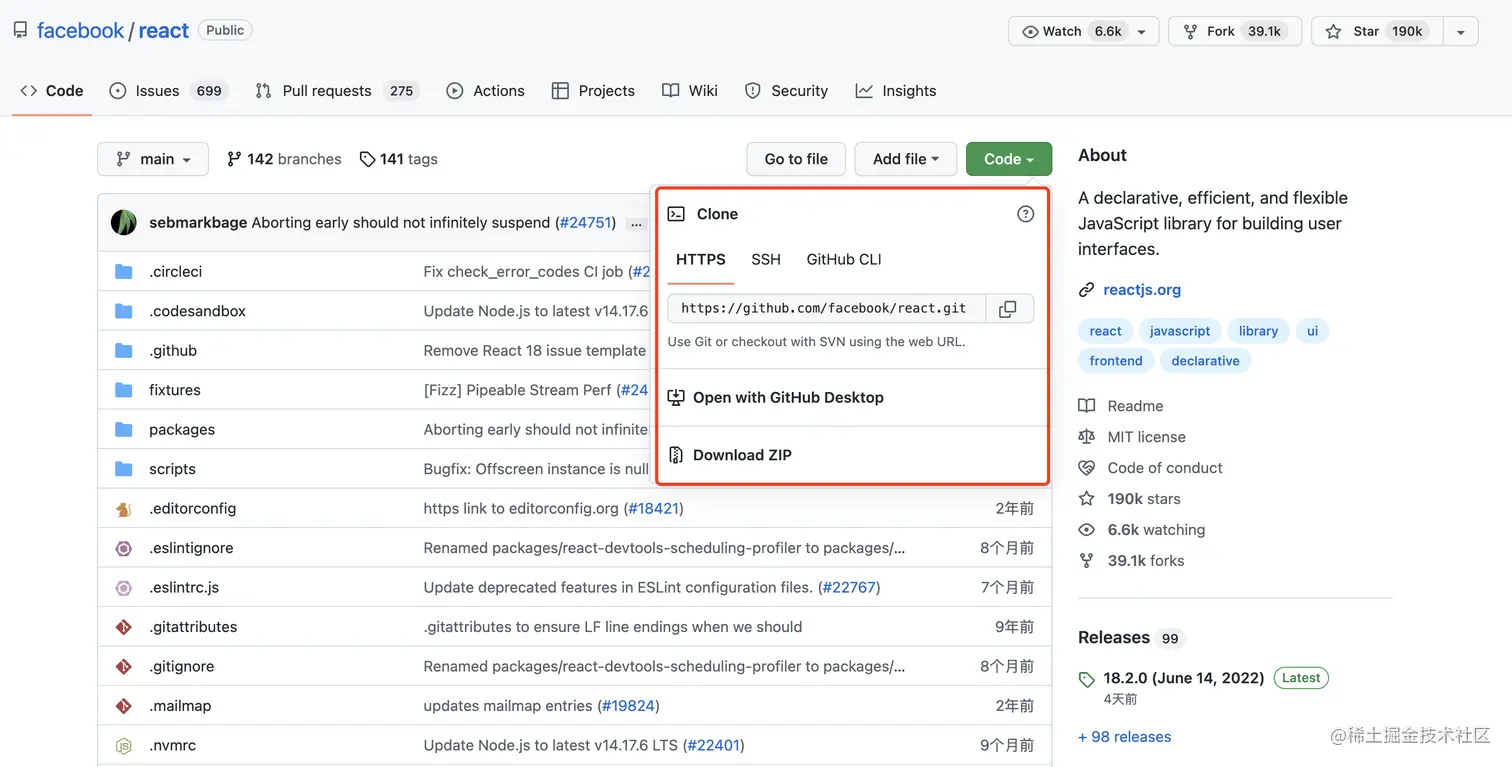Select the HTTPS clone tab
Image resolution: width=1512 pixels, height=767 pixels.
[x=701, y=260]
